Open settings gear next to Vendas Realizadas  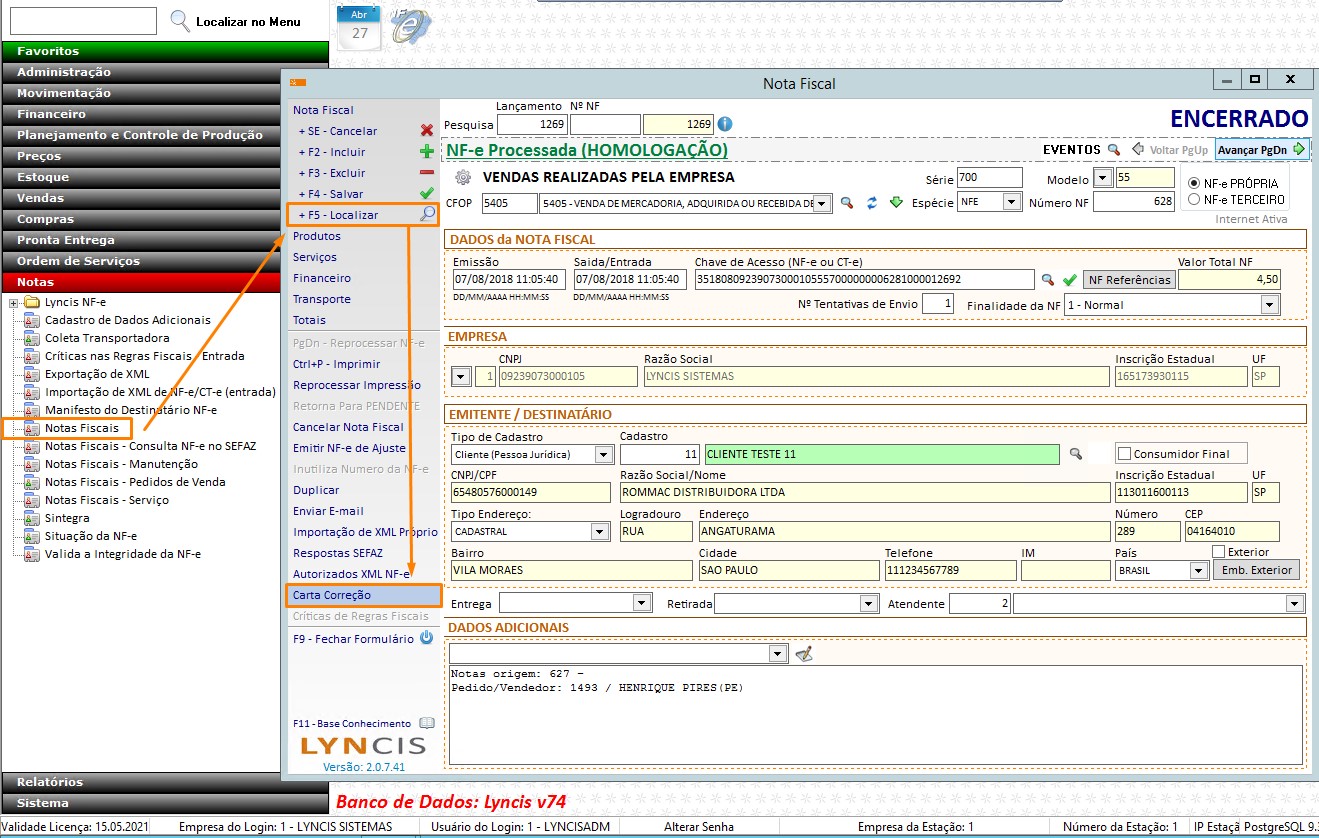point(462,178)
